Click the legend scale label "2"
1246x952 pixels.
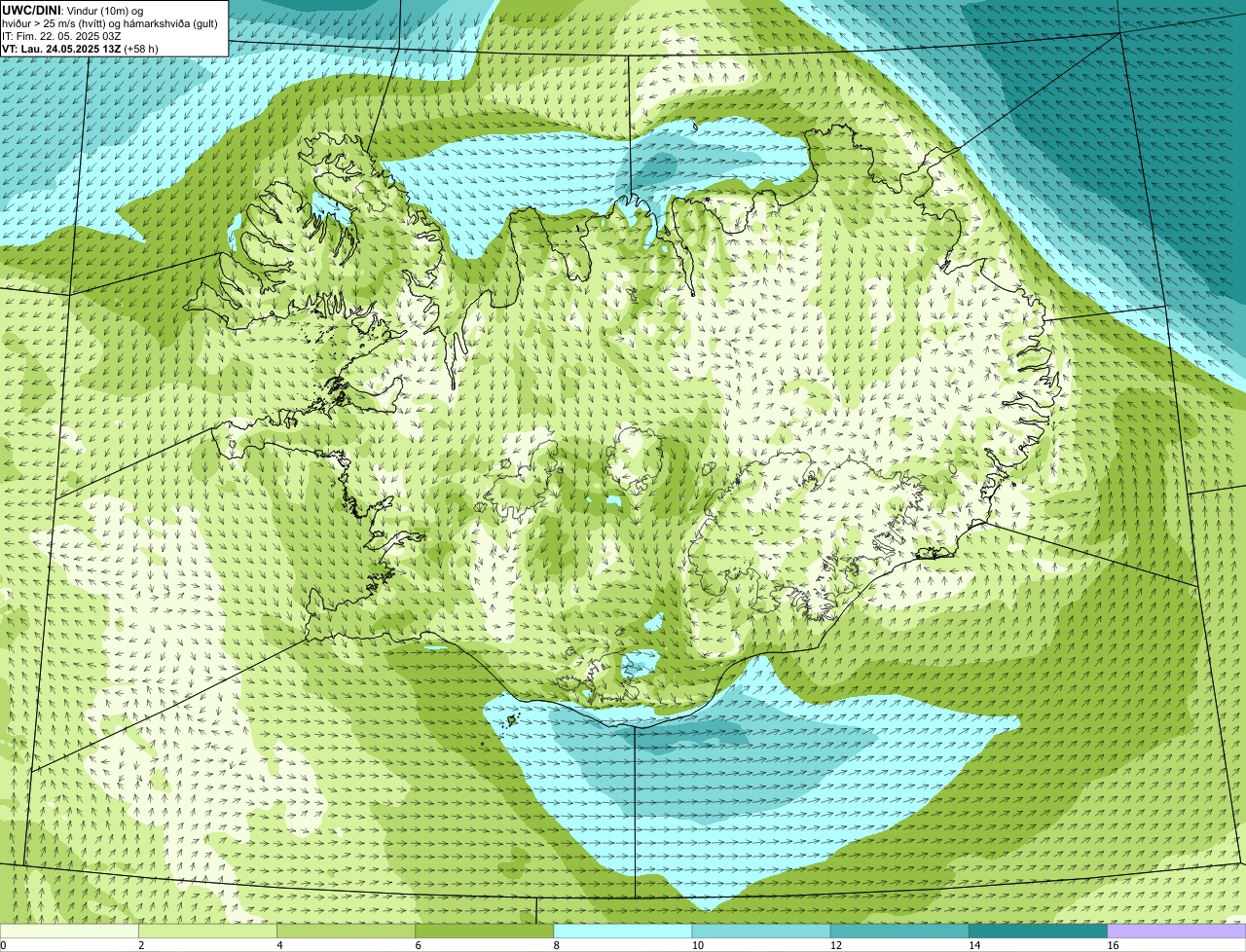coord(141,945)
